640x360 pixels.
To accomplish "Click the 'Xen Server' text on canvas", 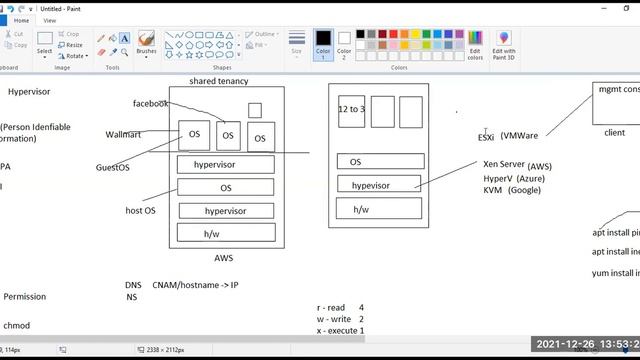I will [x=504, y=164].
